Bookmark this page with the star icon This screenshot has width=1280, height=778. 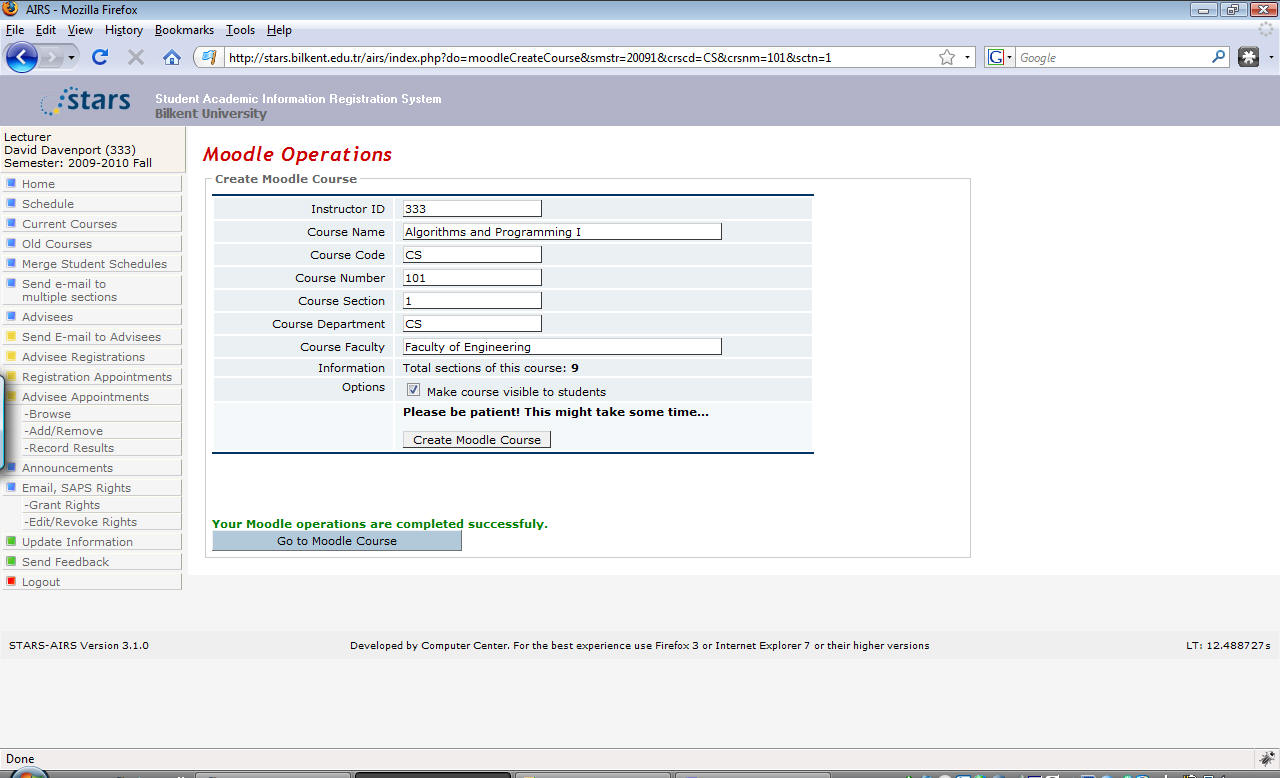tap(947, 57)
